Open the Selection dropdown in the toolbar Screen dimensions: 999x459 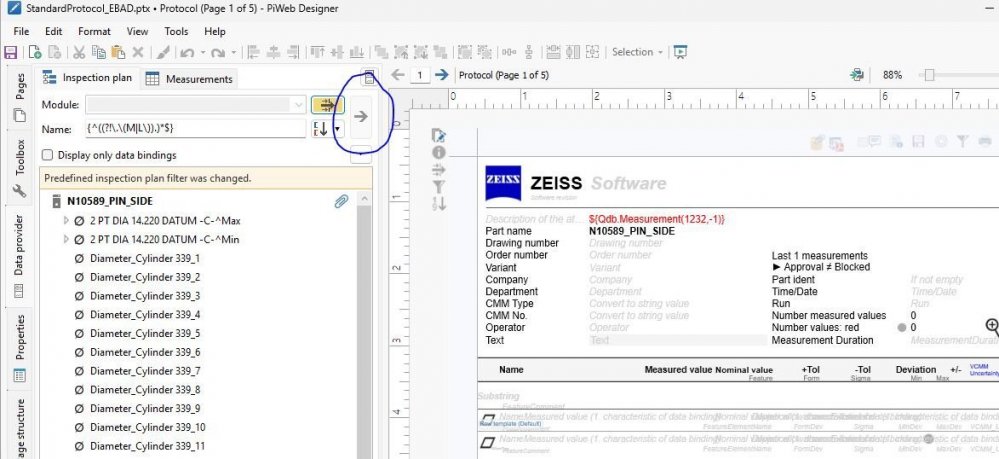tap(636, 53)
